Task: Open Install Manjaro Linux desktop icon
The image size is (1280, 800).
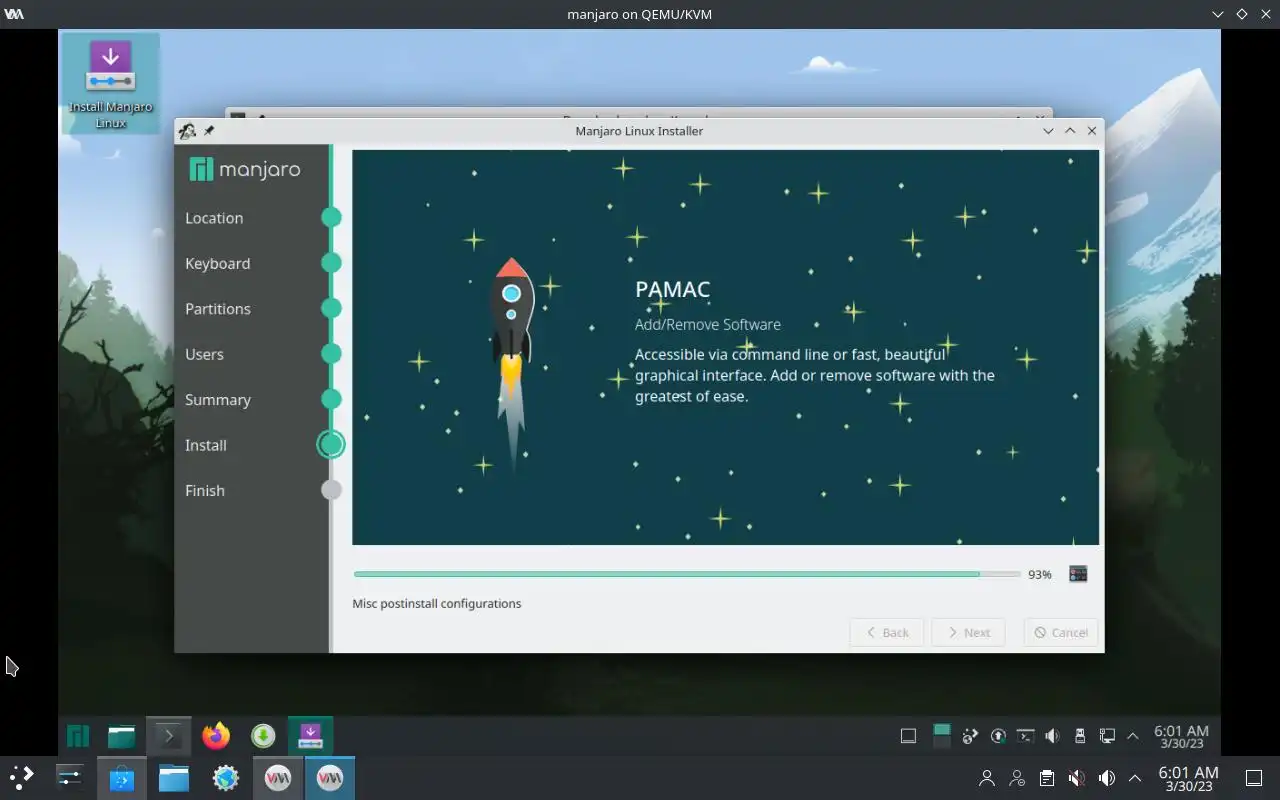Action: pyautogui.click(x=110, y=84)
